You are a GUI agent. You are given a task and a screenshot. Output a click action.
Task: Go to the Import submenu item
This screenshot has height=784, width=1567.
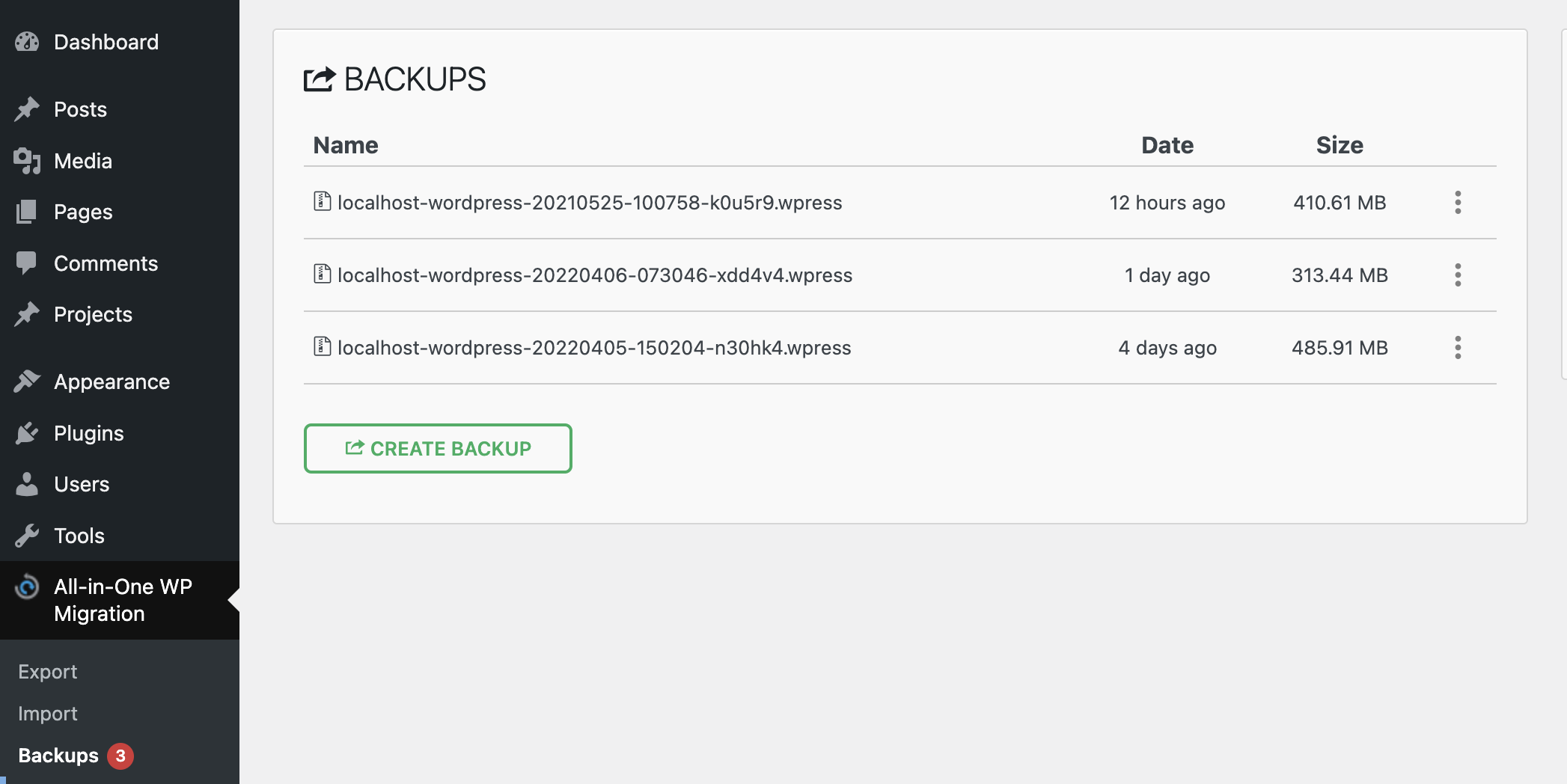48,714
